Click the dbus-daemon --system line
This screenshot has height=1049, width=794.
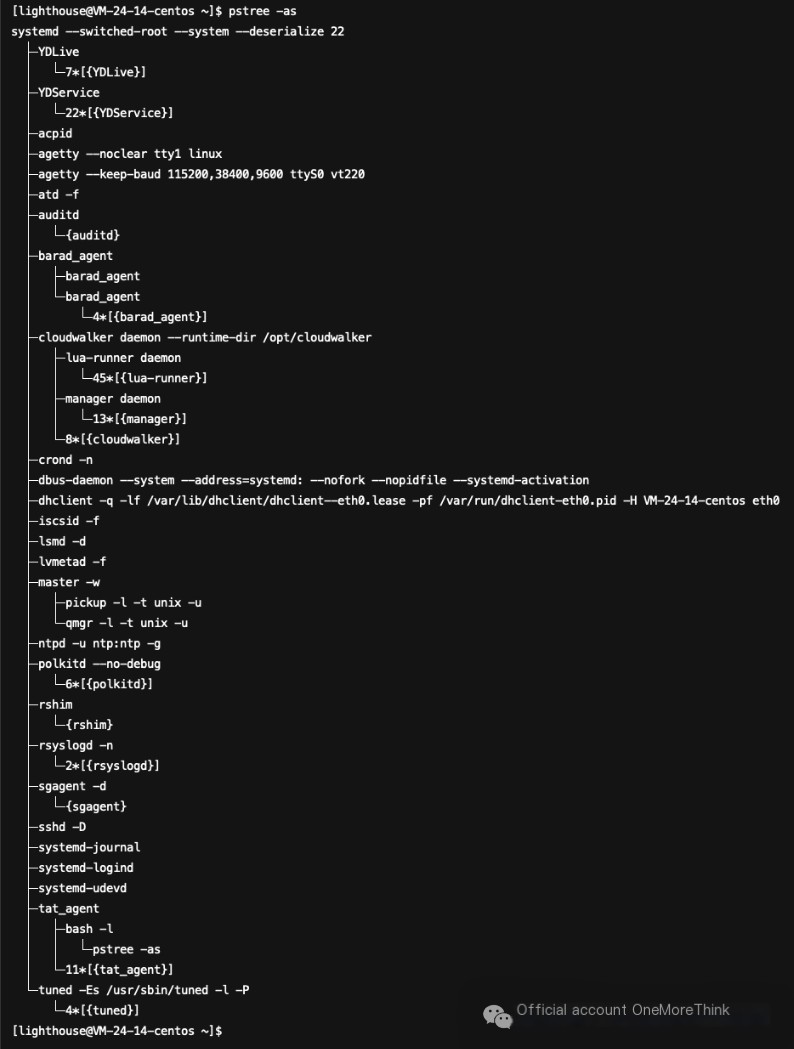pyautogui.click(x=314, y=480)
